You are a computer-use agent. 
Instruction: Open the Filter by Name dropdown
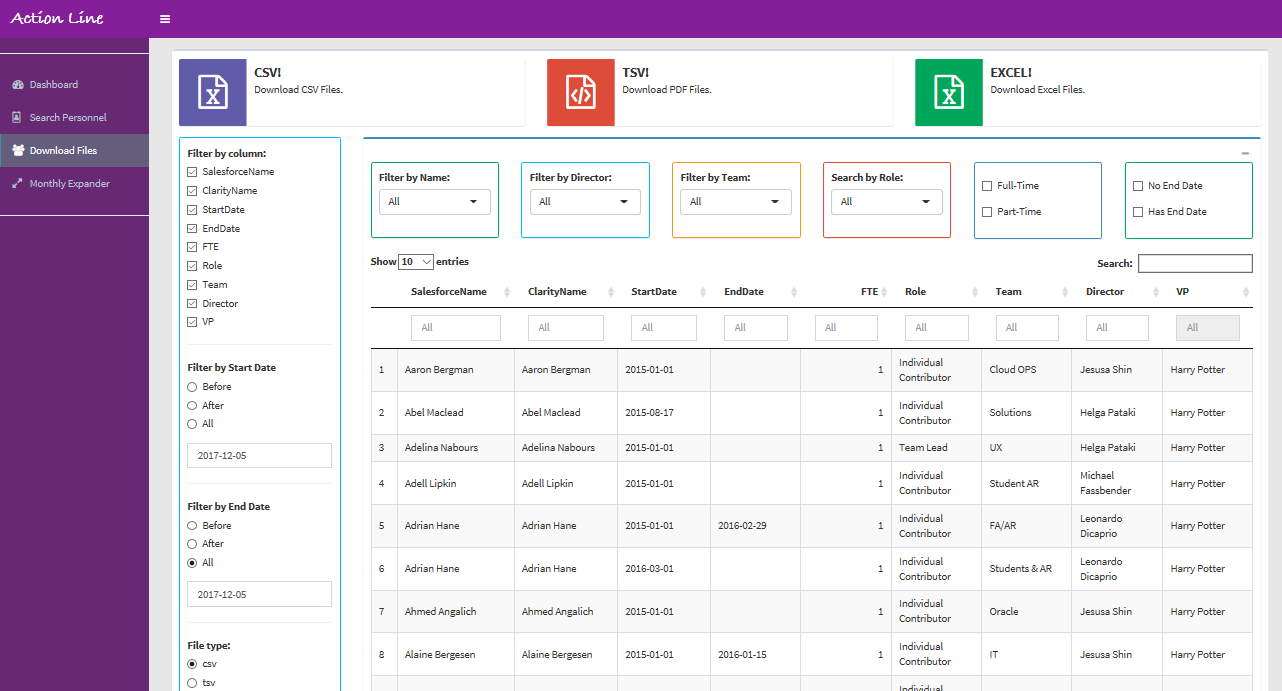[x=435, y=202]
